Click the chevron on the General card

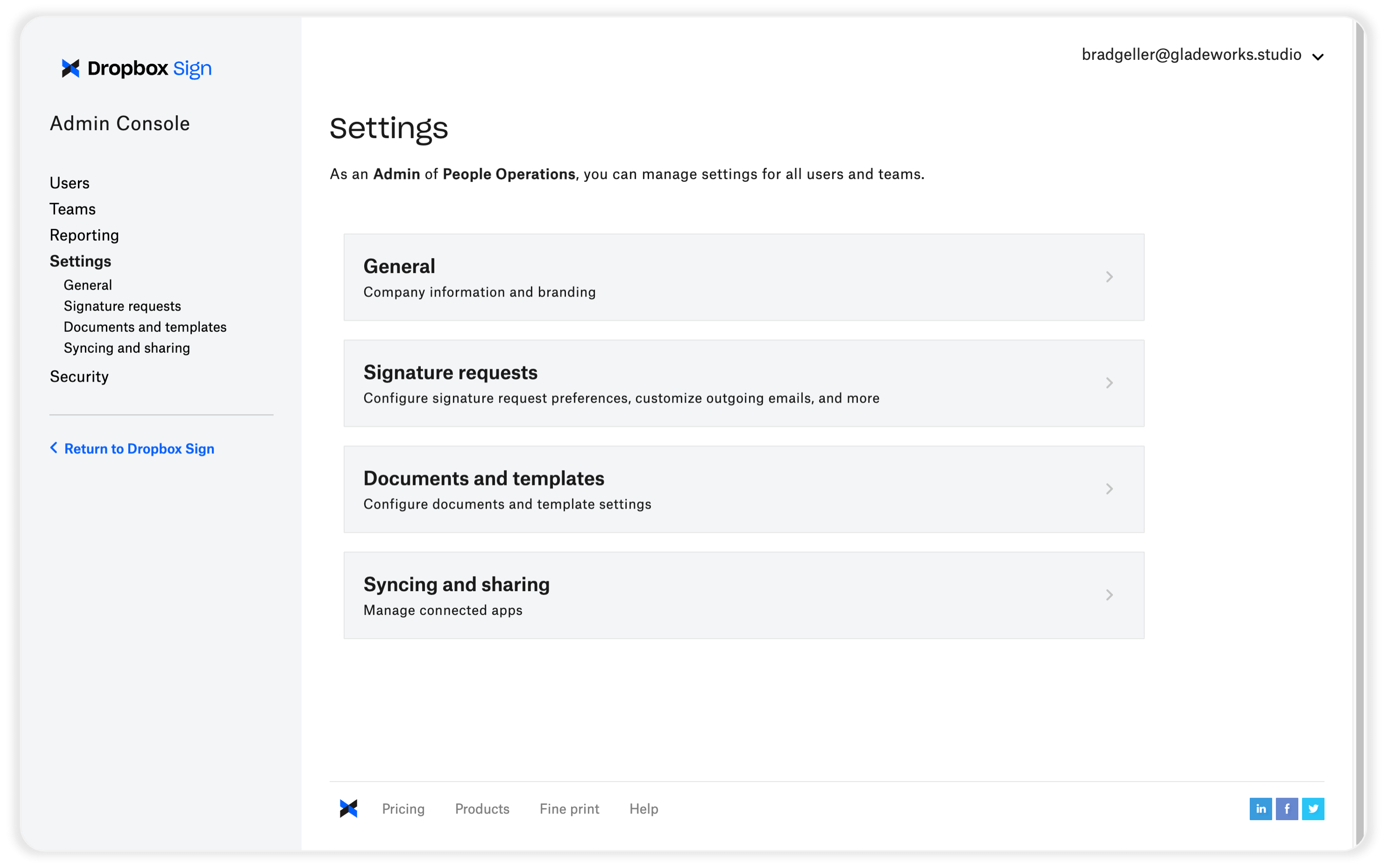pos(1109,277)
